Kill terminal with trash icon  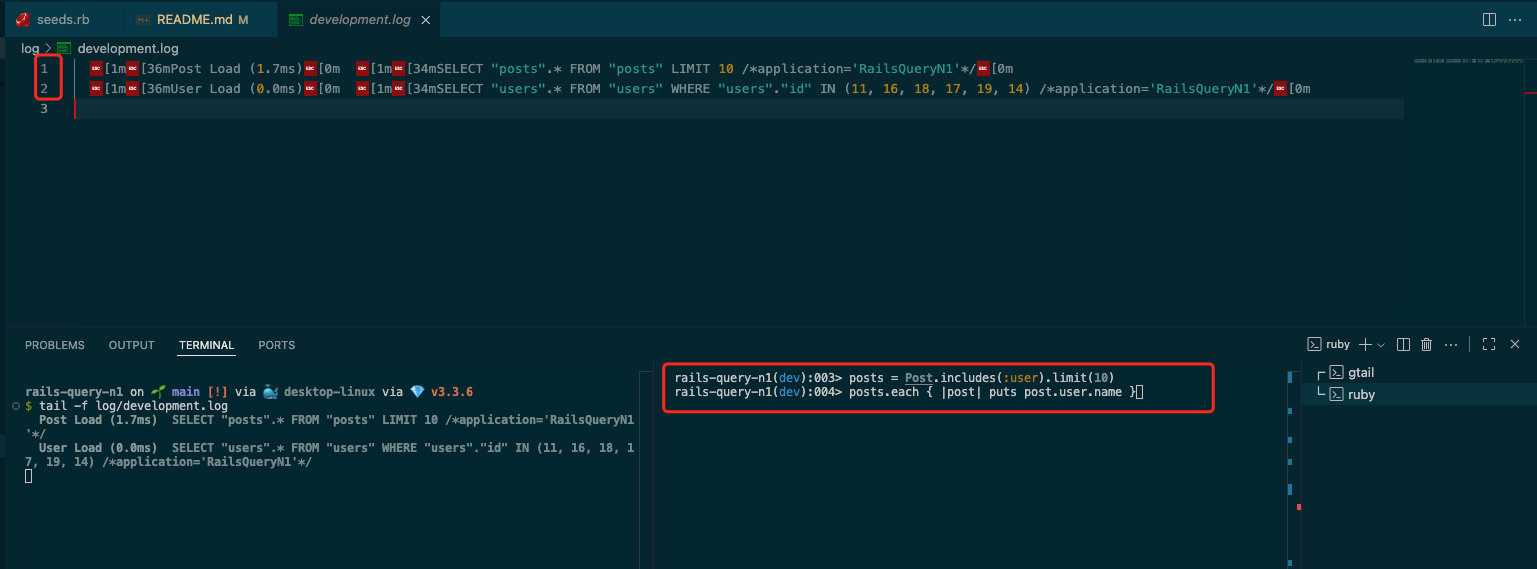click(x=1427, y=344)
